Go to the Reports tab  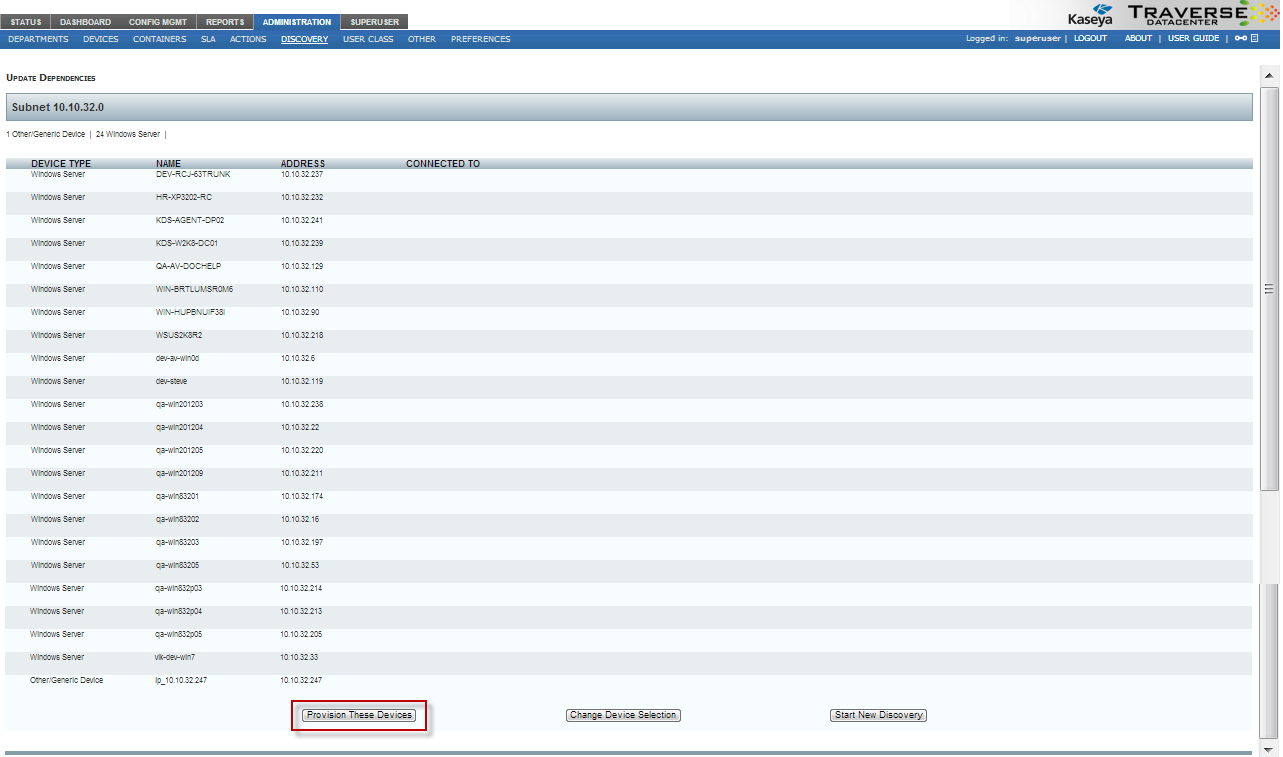225,22
